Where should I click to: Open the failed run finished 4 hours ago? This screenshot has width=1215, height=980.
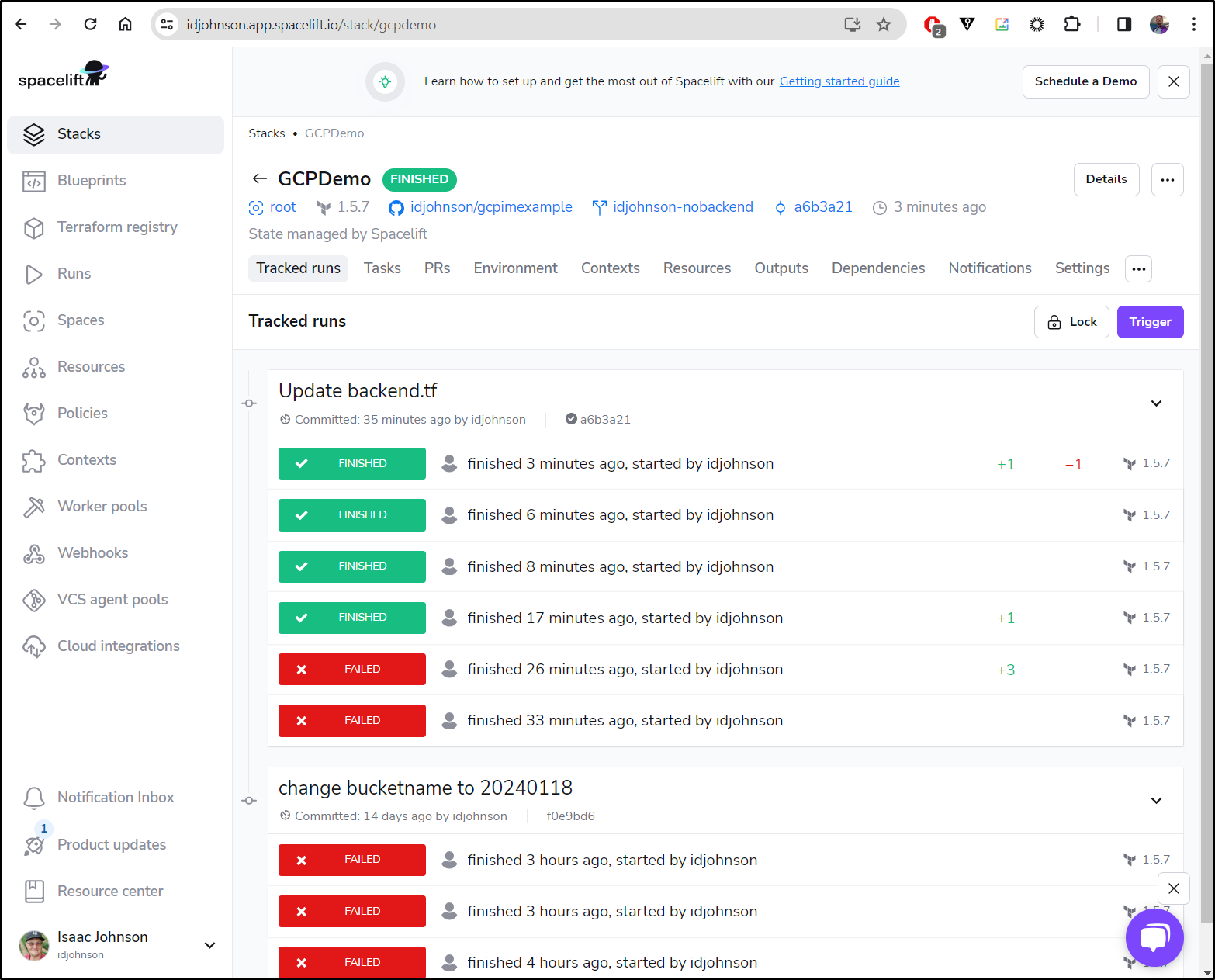coord(725,963)
